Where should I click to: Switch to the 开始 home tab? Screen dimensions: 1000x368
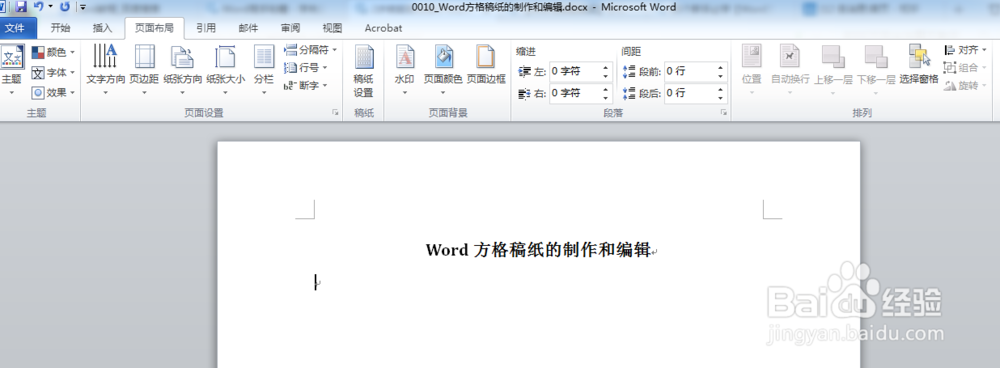tap(61, 29)
